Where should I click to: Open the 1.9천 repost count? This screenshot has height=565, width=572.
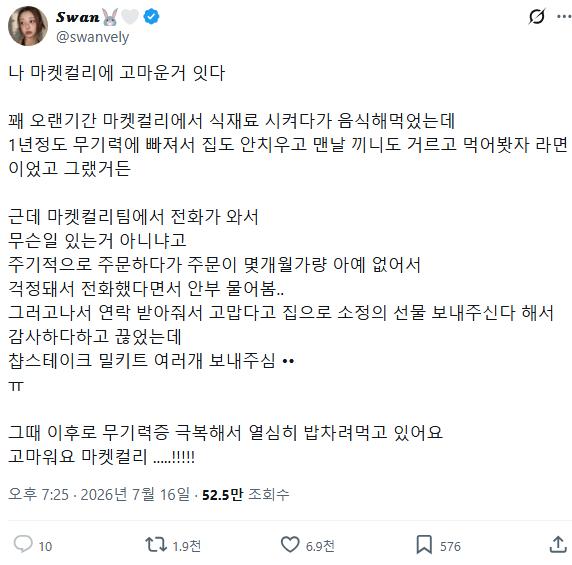186,546
